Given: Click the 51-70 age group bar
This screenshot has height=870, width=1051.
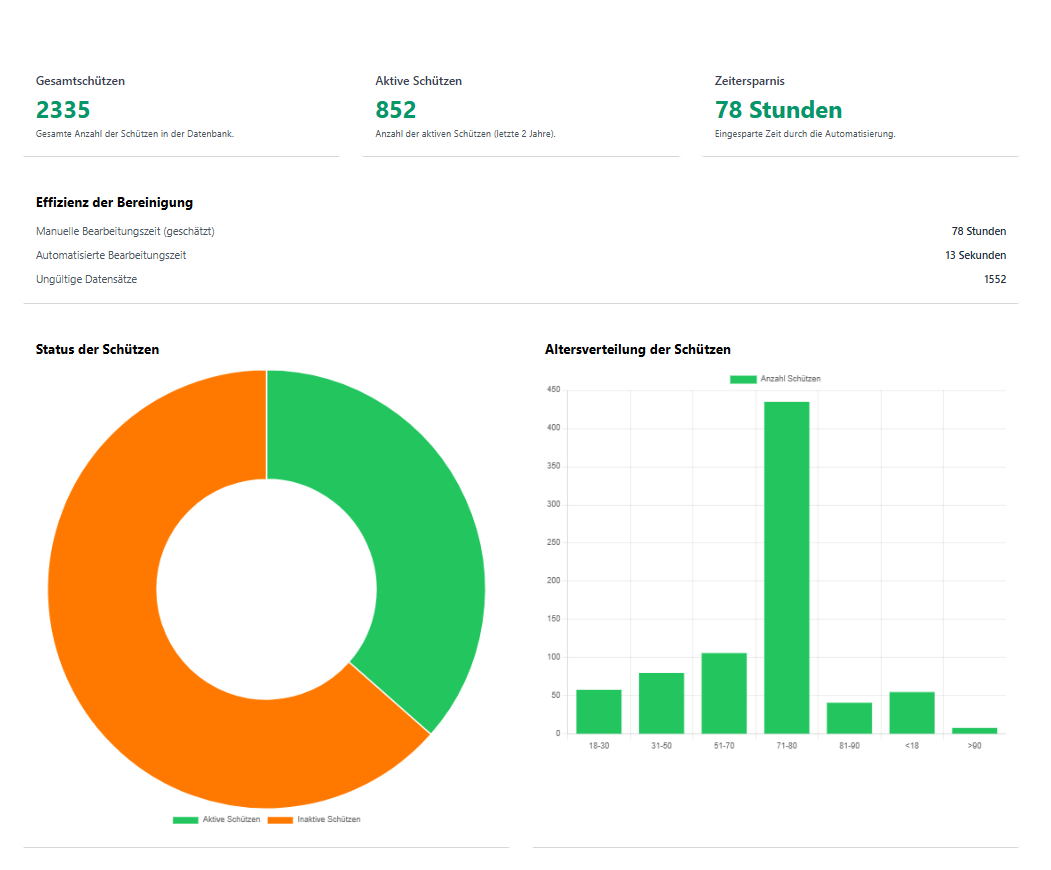Looking at the screenshot, I should [724, 693].
